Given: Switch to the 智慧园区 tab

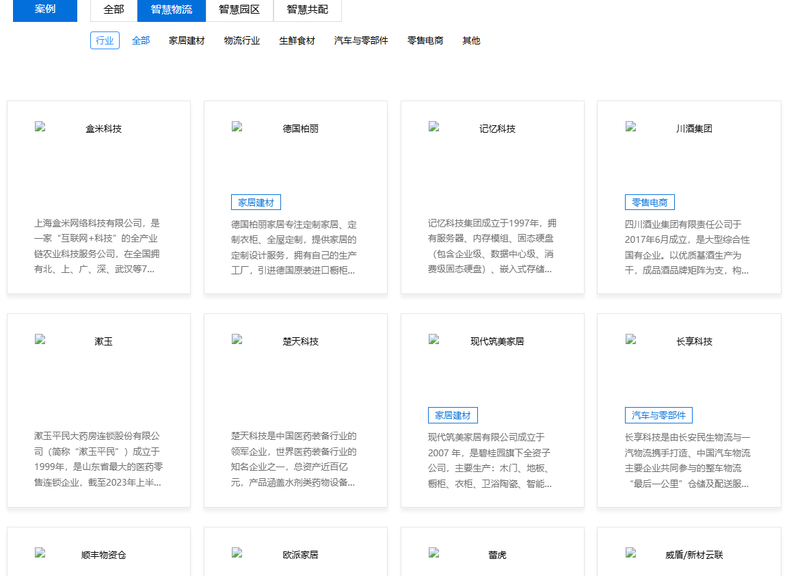Looking at the screenshot, I should pyautogui.click(x=240, y=9).
